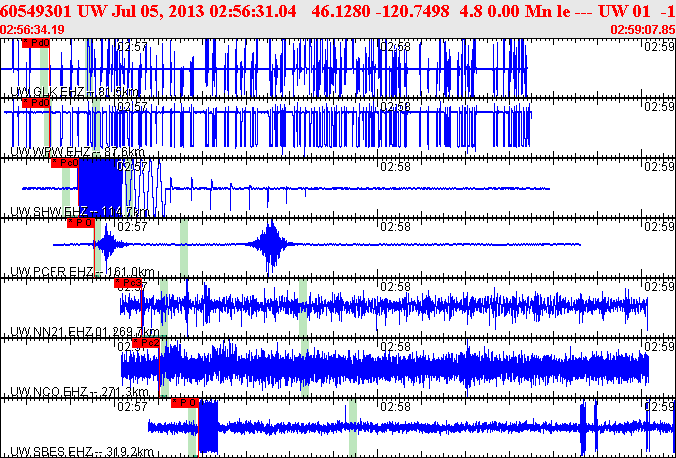Select the red P pick flag on NCO trace

point(145,342)
